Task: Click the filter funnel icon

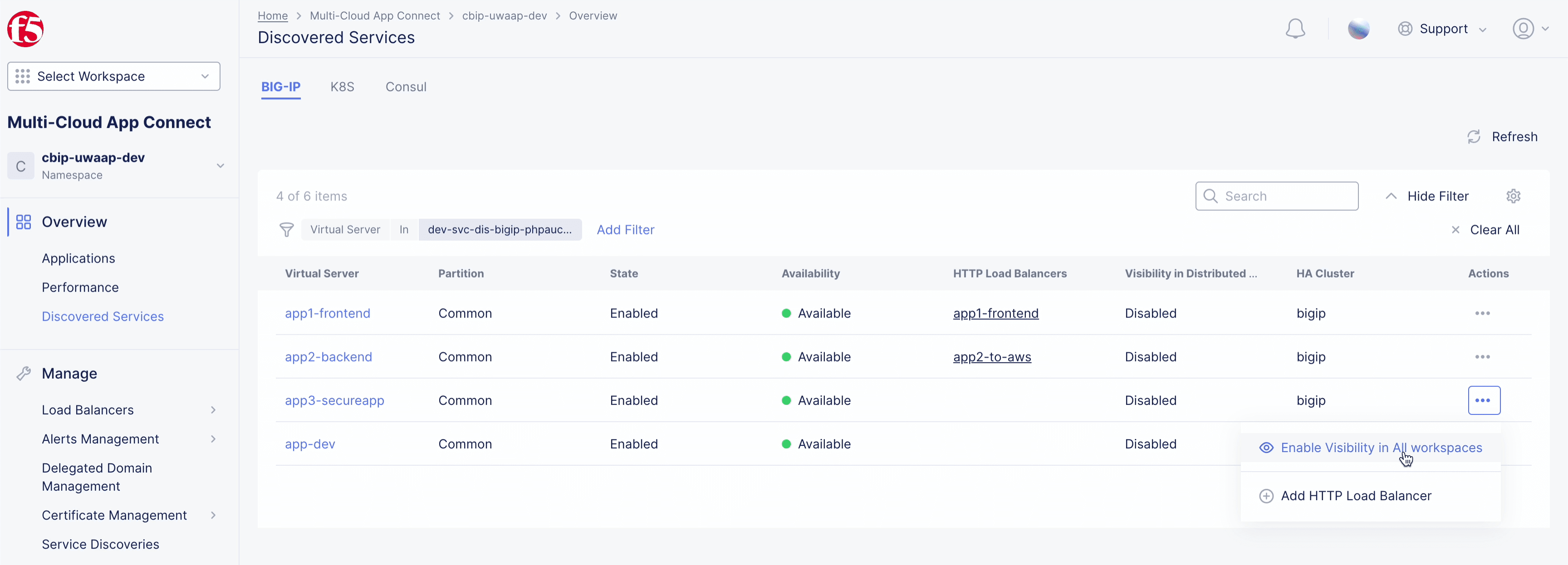Action: (x=286, y=230)
